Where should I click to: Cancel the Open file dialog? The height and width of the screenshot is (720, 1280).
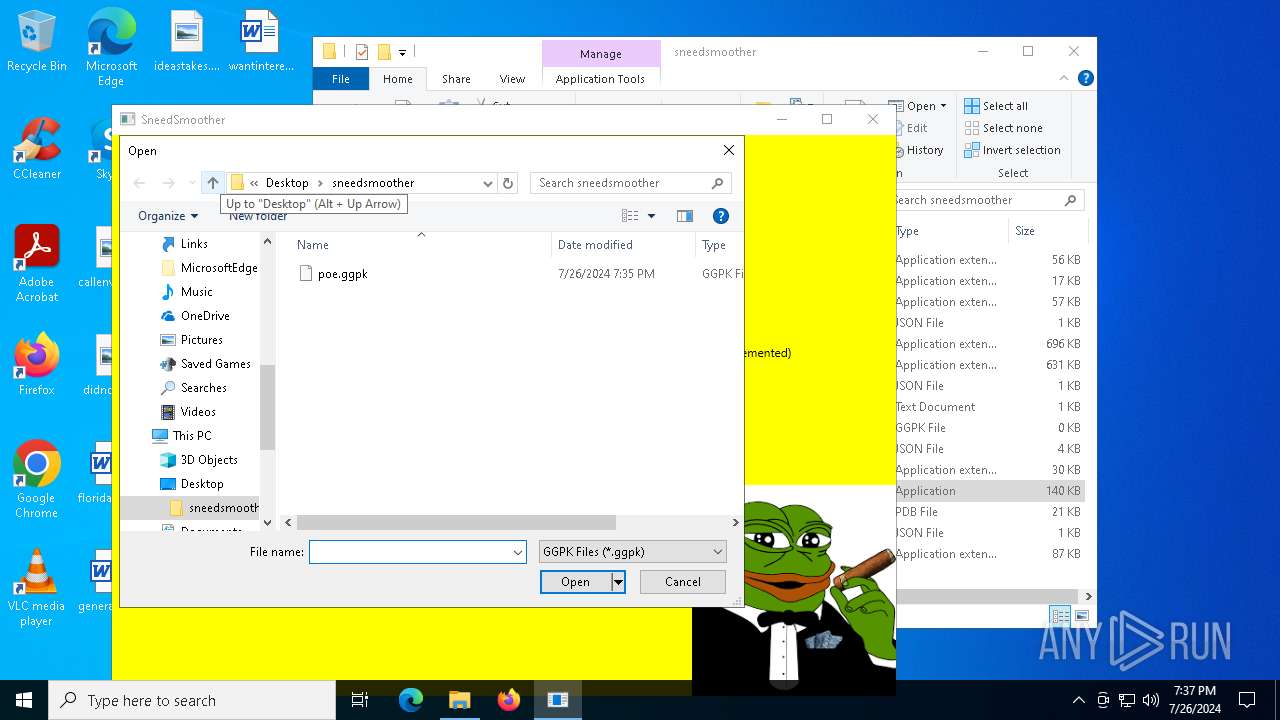click(683, 582)
